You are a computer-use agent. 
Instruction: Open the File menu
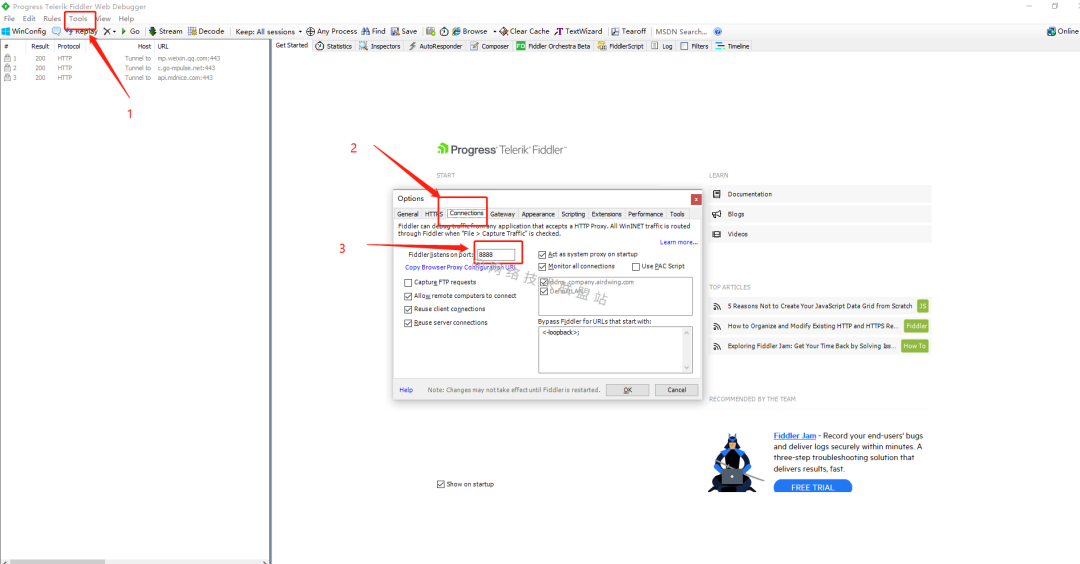[10, 19]
